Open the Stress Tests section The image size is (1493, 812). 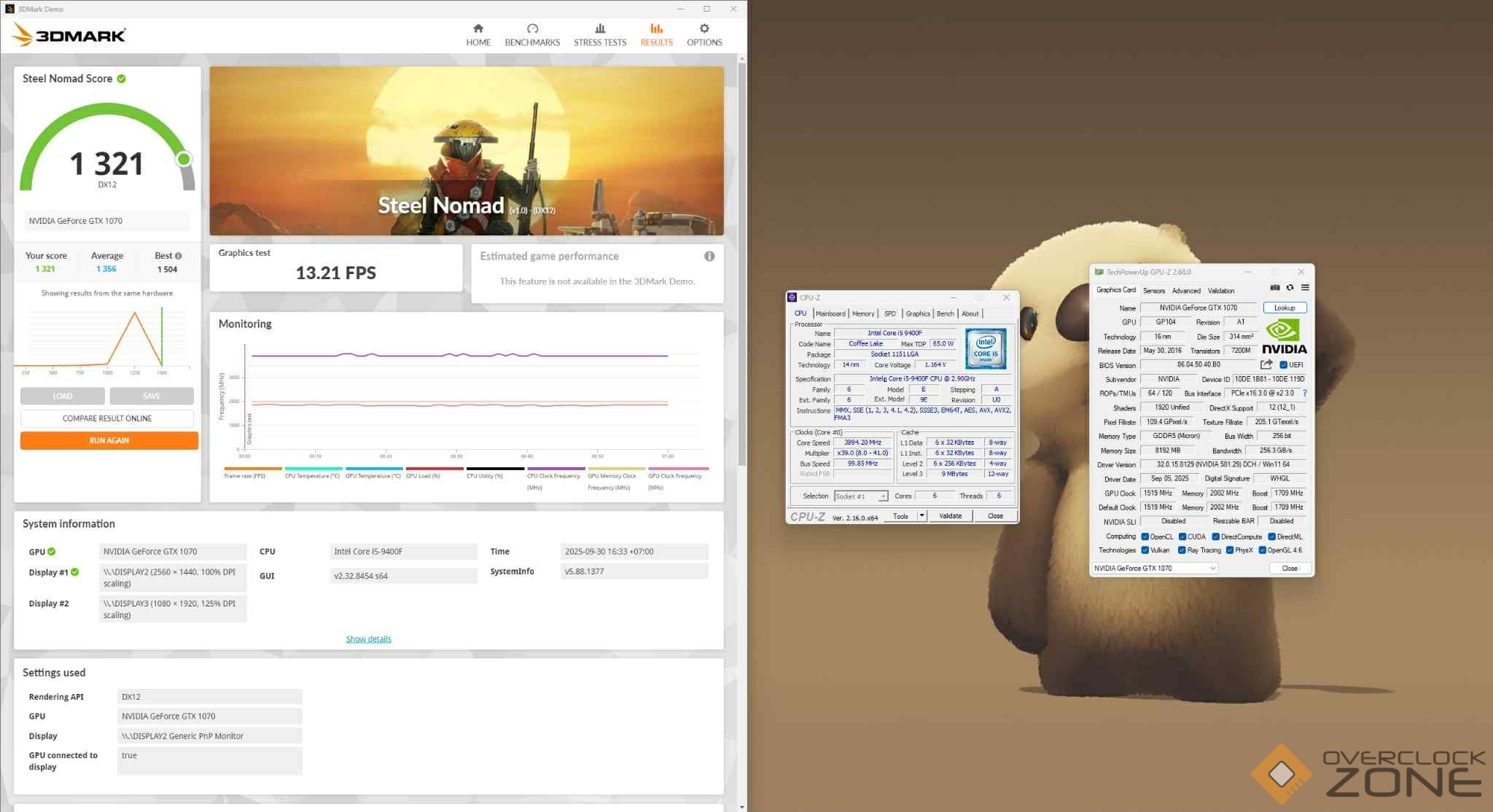coord(600,34)
